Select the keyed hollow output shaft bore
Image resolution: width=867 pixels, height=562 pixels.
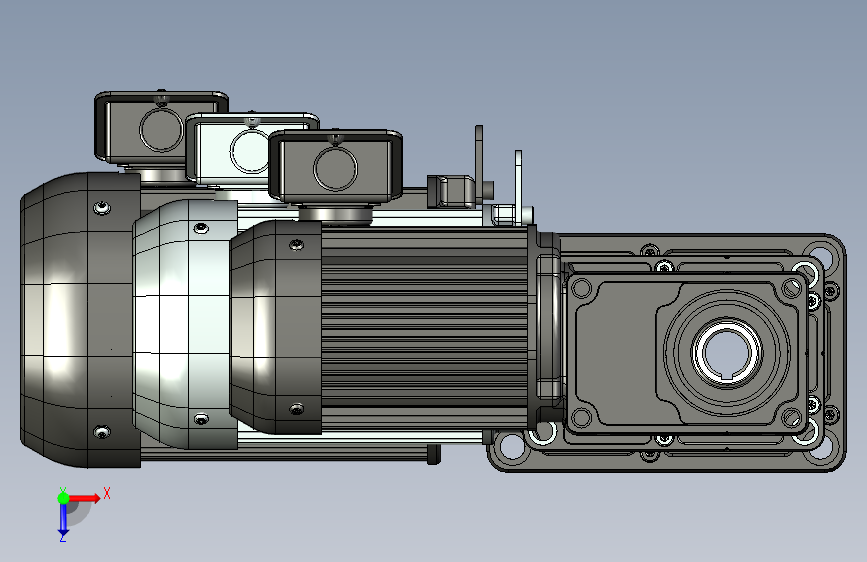(x=727, y=354)
